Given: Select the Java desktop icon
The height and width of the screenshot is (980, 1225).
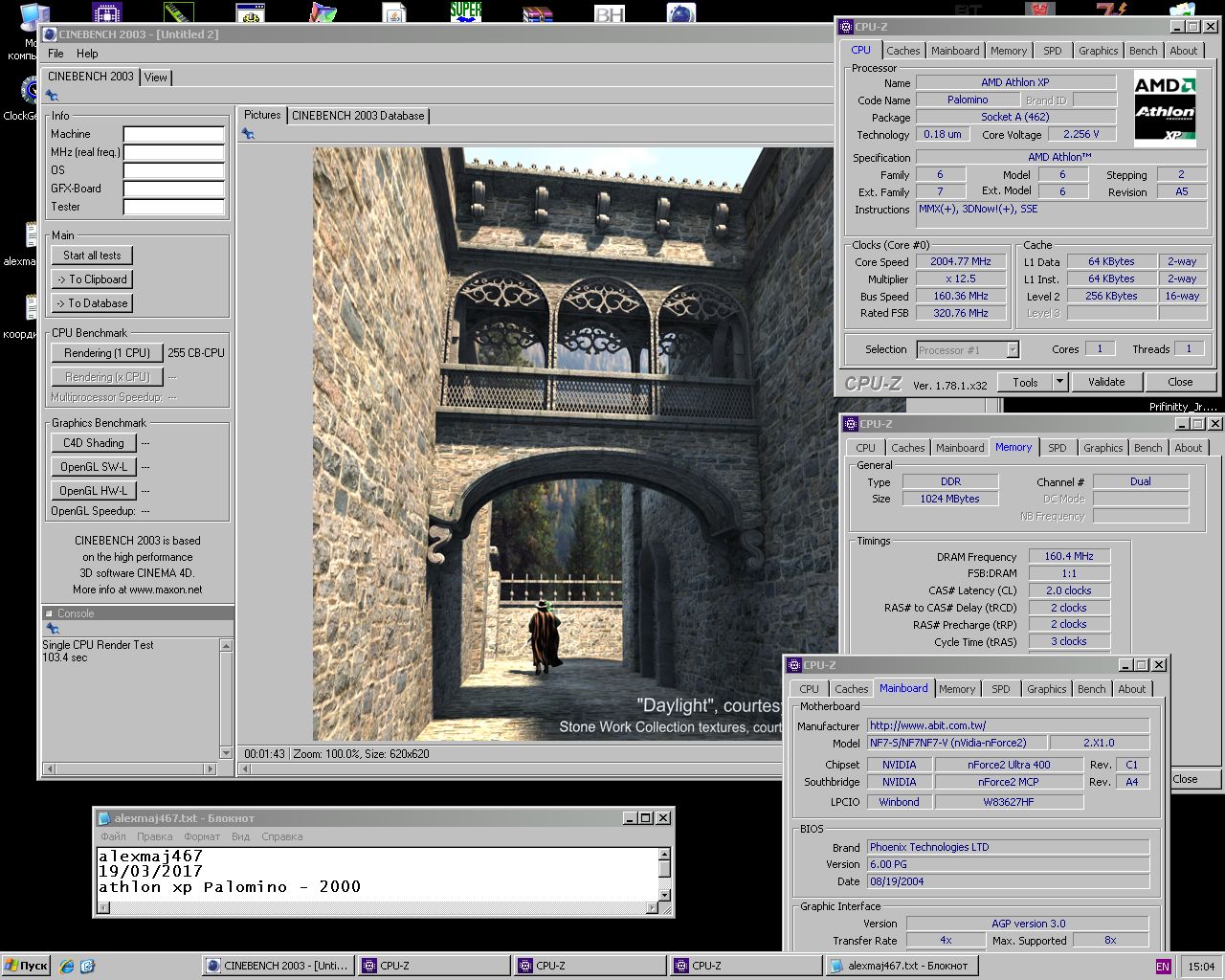Looking at the screenshot, I should pos(394,11).
